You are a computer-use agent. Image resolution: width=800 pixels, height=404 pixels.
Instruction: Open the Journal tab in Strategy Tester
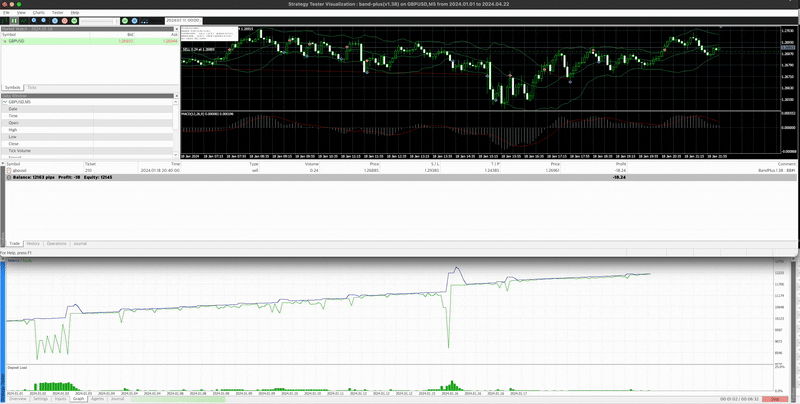tap(117, 399)
